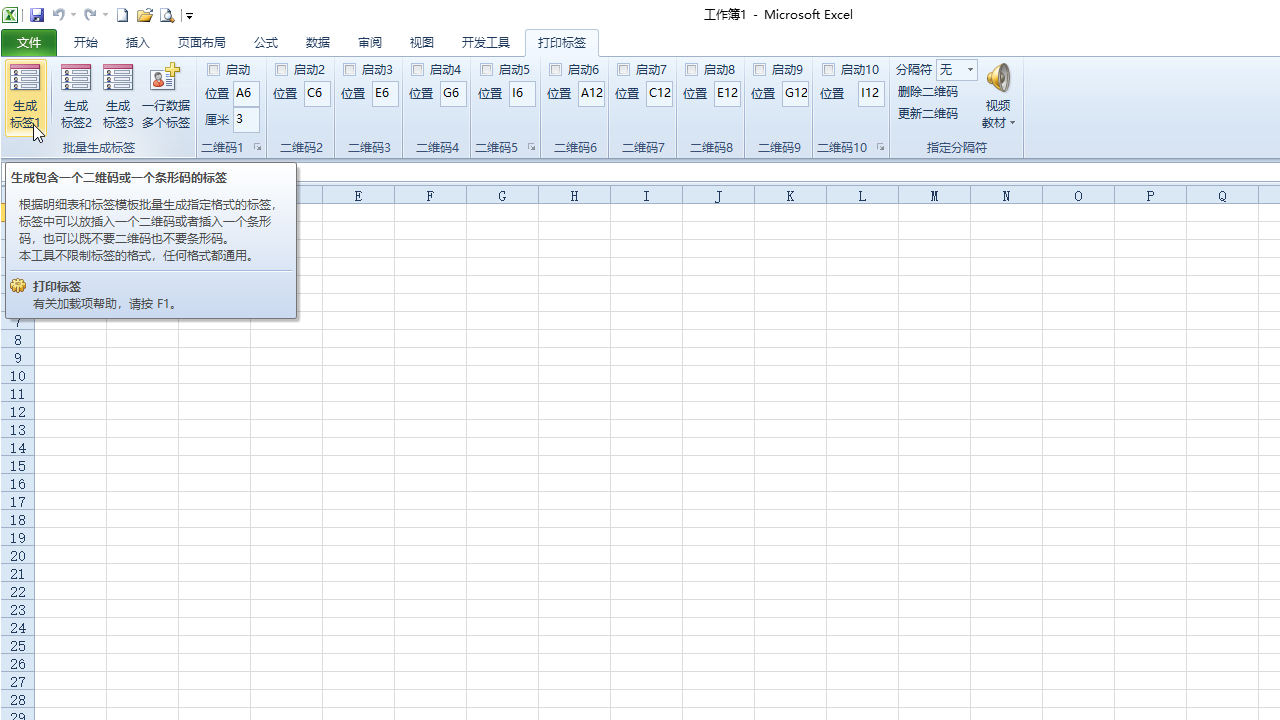Enable the 启动 checkbox for 二维码1
The height and width of the screenshot is (720, 1280).
click(214, 70)
